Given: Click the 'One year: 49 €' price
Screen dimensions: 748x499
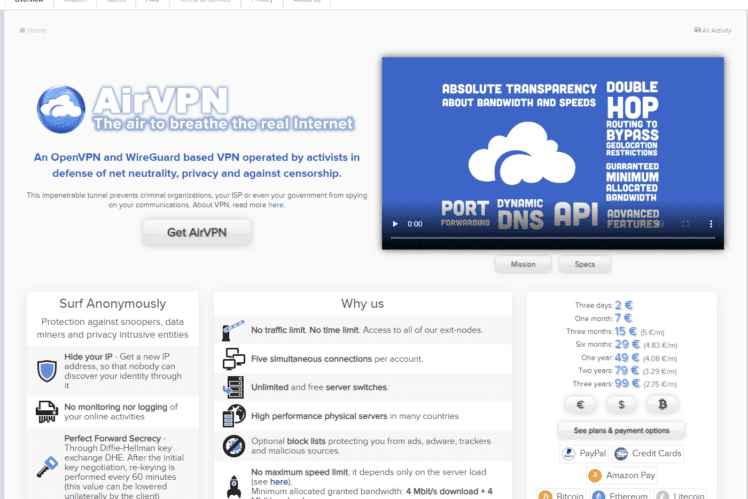Looking at the screenshot, I should (x=629, y=358).
